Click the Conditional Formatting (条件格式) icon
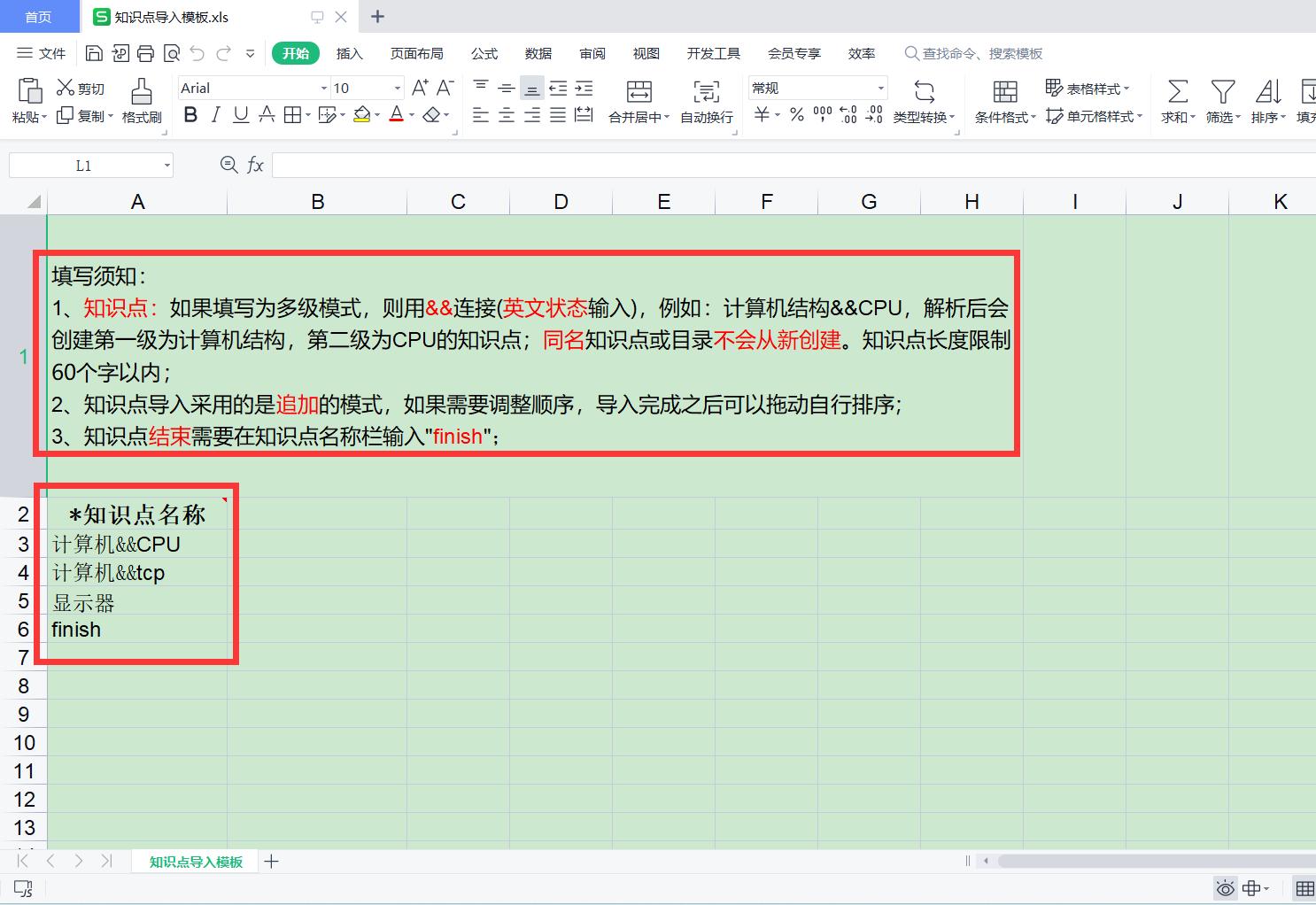The image size is (1316, 905). [1005, 91]
